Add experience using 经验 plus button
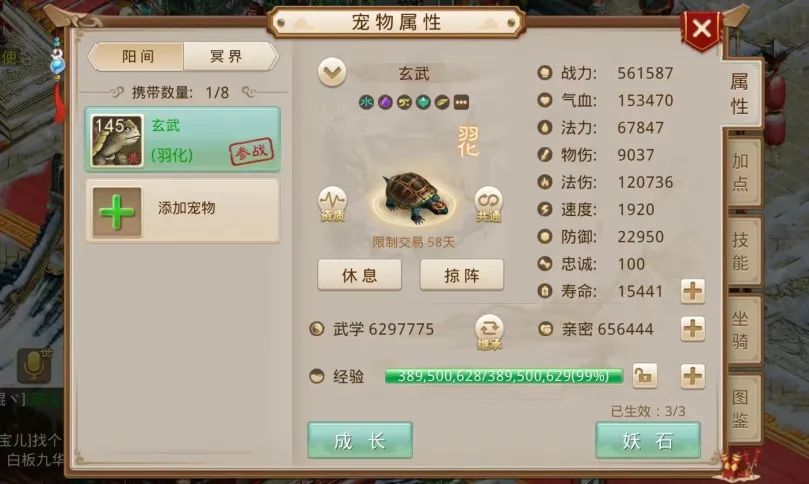Screen dimensions: 809x484 [x=692, y=376]
